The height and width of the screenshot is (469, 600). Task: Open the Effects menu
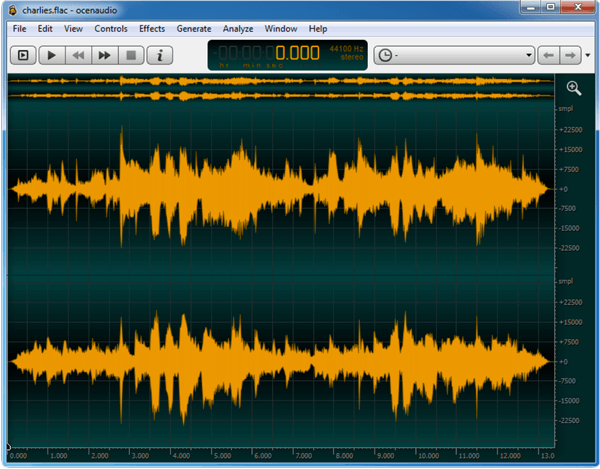coord(152,29)
